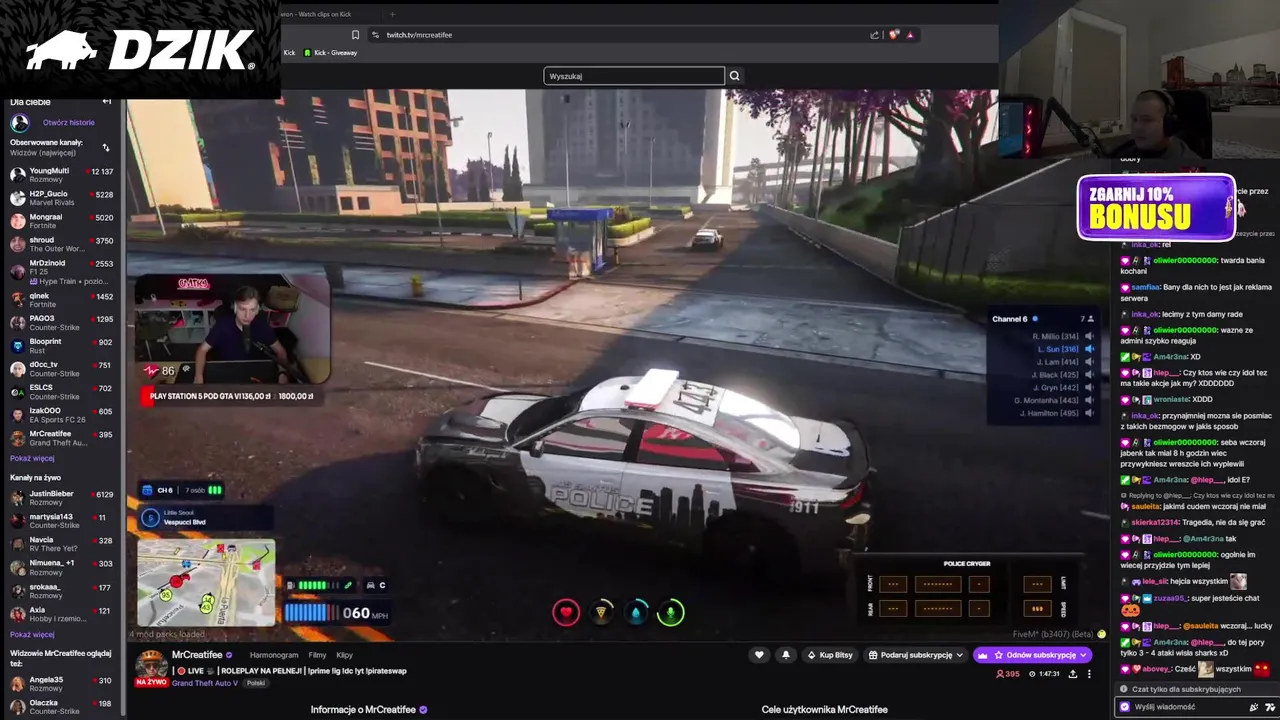Focus the Wyszukaj search field
The height and width of the screenshot is (720, 1280).
click(x=634, y=76)
